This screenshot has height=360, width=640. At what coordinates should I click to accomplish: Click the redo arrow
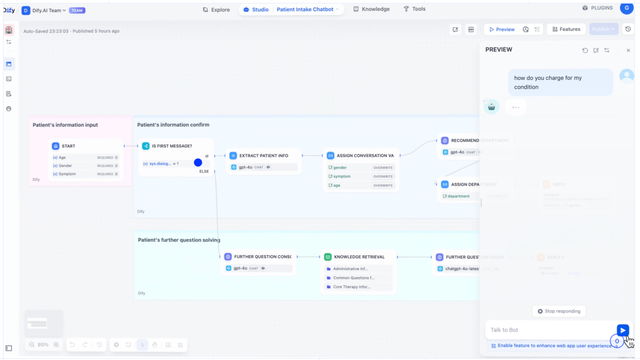coord(85,345)
